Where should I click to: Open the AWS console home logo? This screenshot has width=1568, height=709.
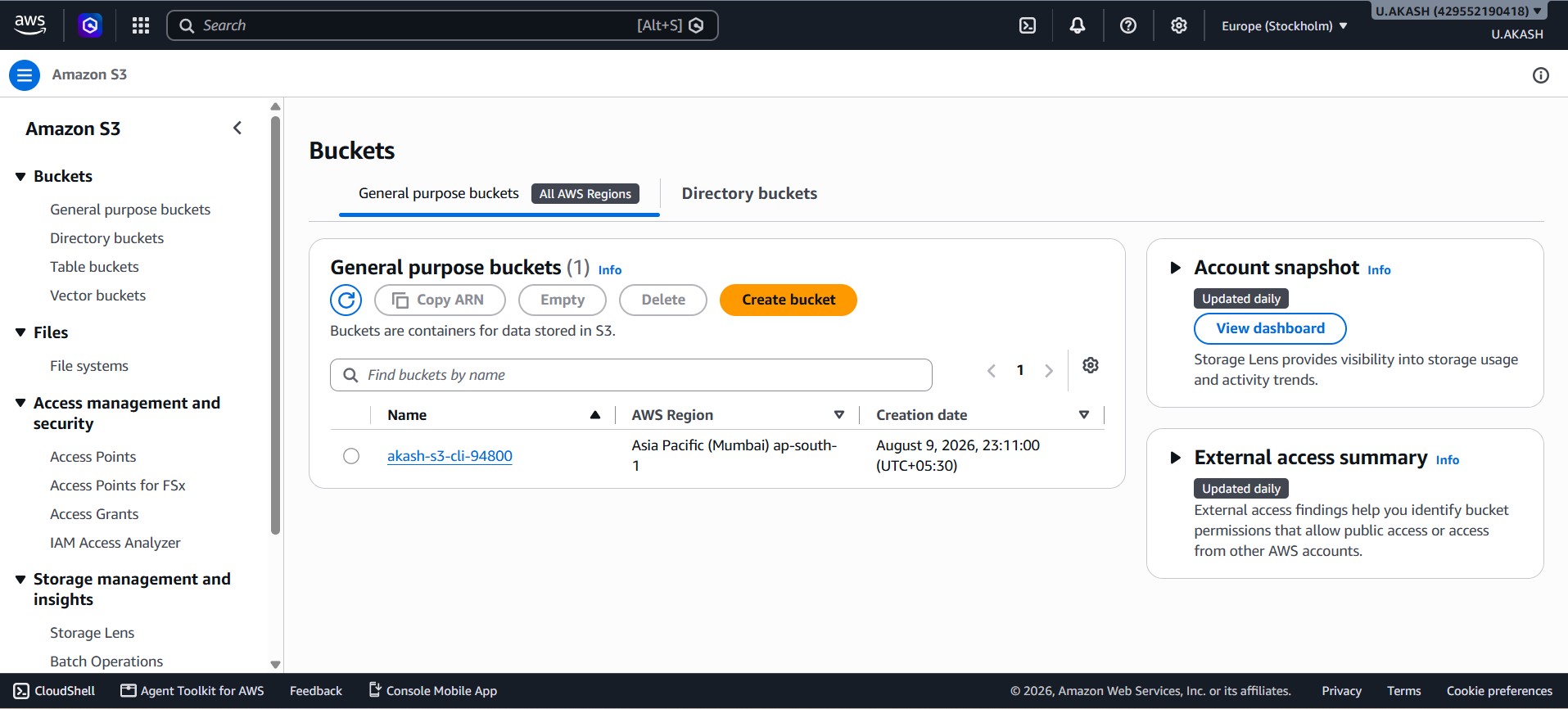click(30, 25)
